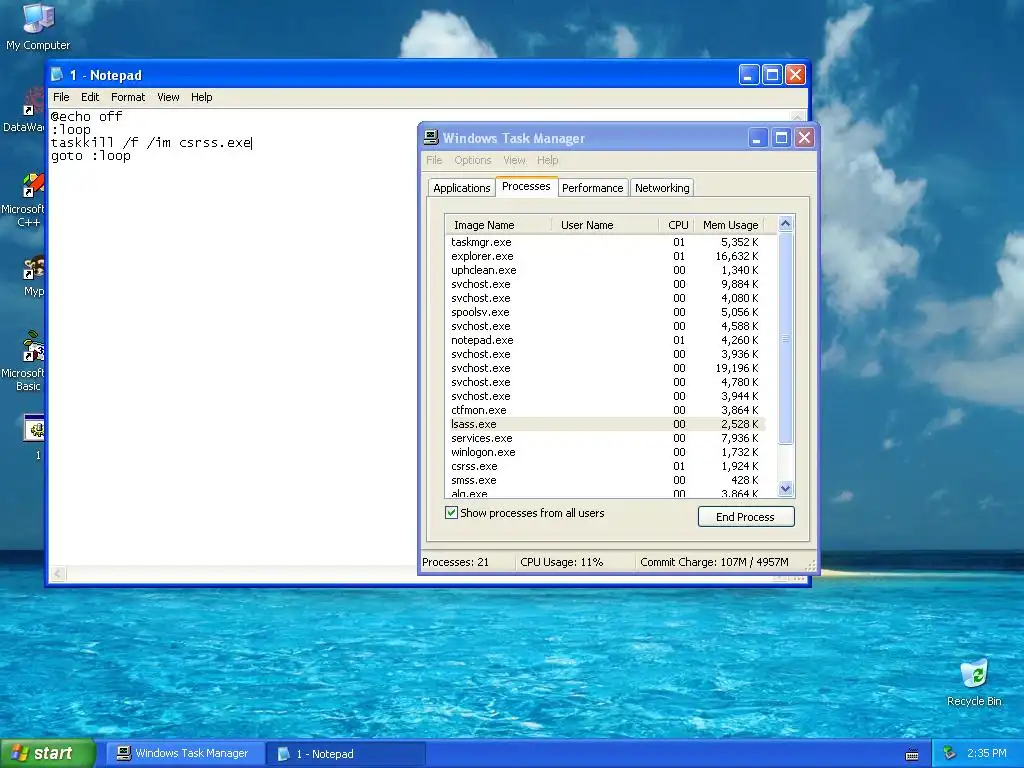Image resolution: width=1024 pixels, height=768 pixels.
Task: Click the system tray network icon
Action: (x=950, y=754)
